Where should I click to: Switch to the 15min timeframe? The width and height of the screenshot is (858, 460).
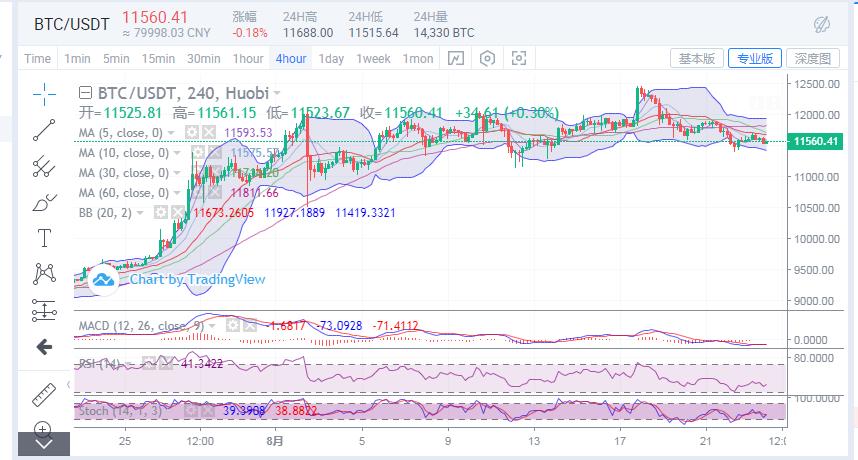[160, 59]
